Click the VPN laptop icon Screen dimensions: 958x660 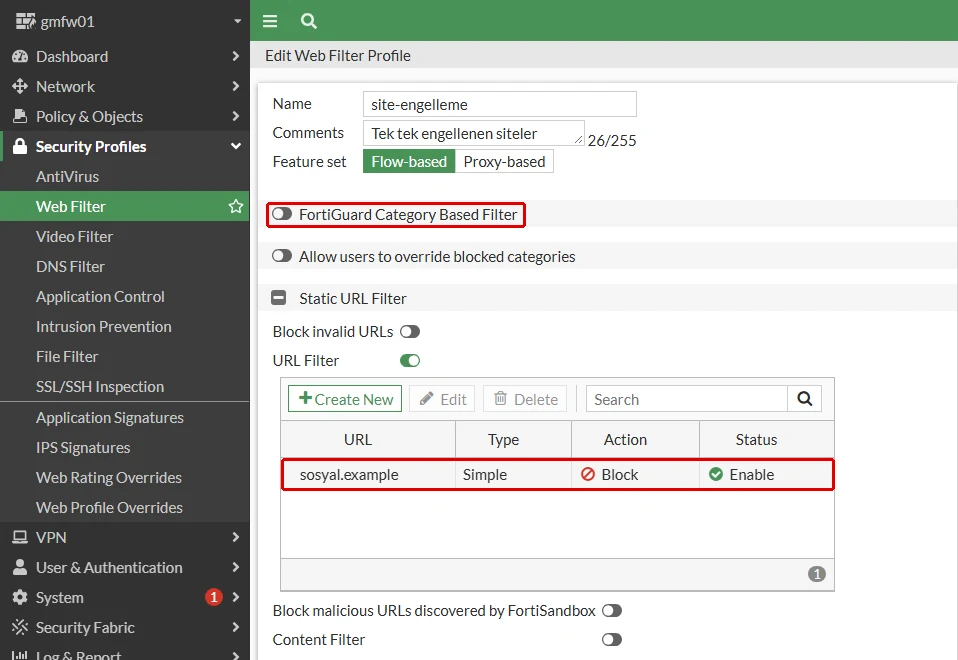click(x=20, y=537)
